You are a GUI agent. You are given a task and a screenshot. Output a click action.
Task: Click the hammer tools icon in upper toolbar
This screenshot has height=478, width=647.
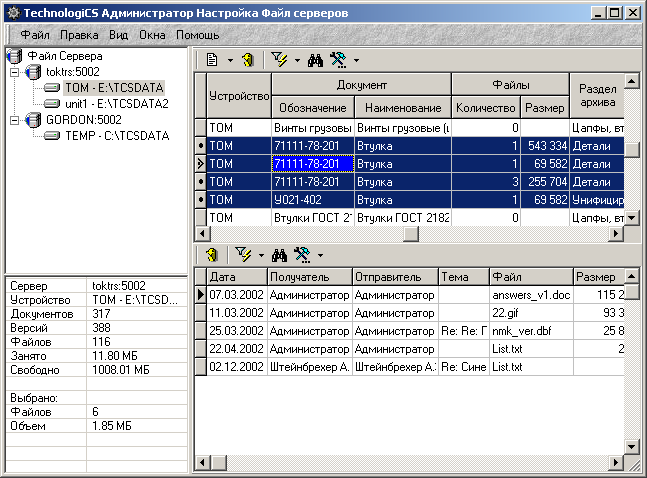pyautogui.click(x=338, y=60)
